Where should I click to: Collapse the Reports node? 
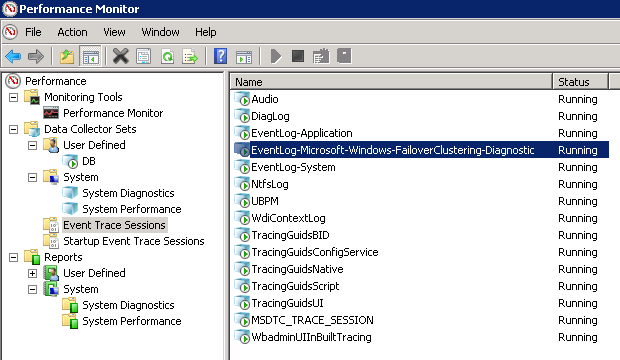point(13,258)
